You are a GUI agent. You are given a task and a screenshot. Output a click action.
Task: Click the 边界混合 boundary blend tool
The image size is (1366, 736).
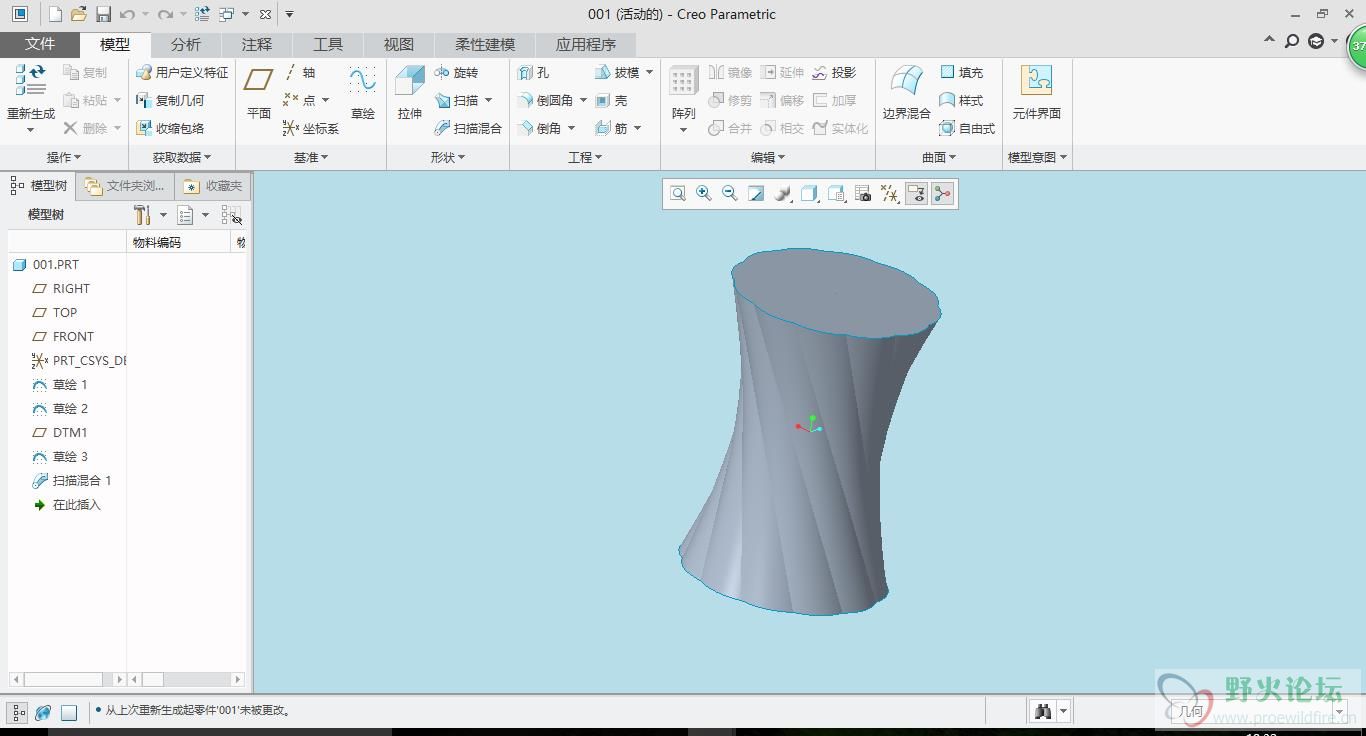tap(906, 93)
